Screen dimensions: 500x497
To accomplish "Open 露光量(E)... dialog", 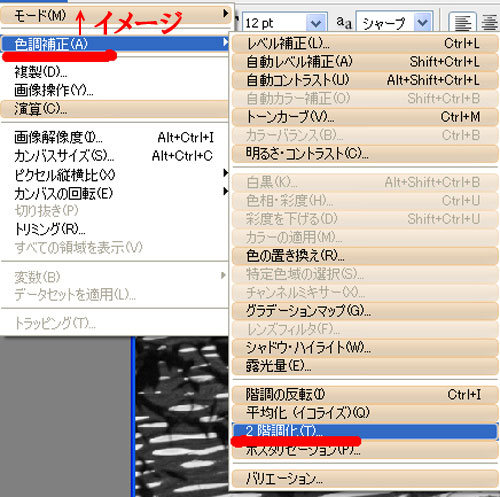I will pos(365,366).
